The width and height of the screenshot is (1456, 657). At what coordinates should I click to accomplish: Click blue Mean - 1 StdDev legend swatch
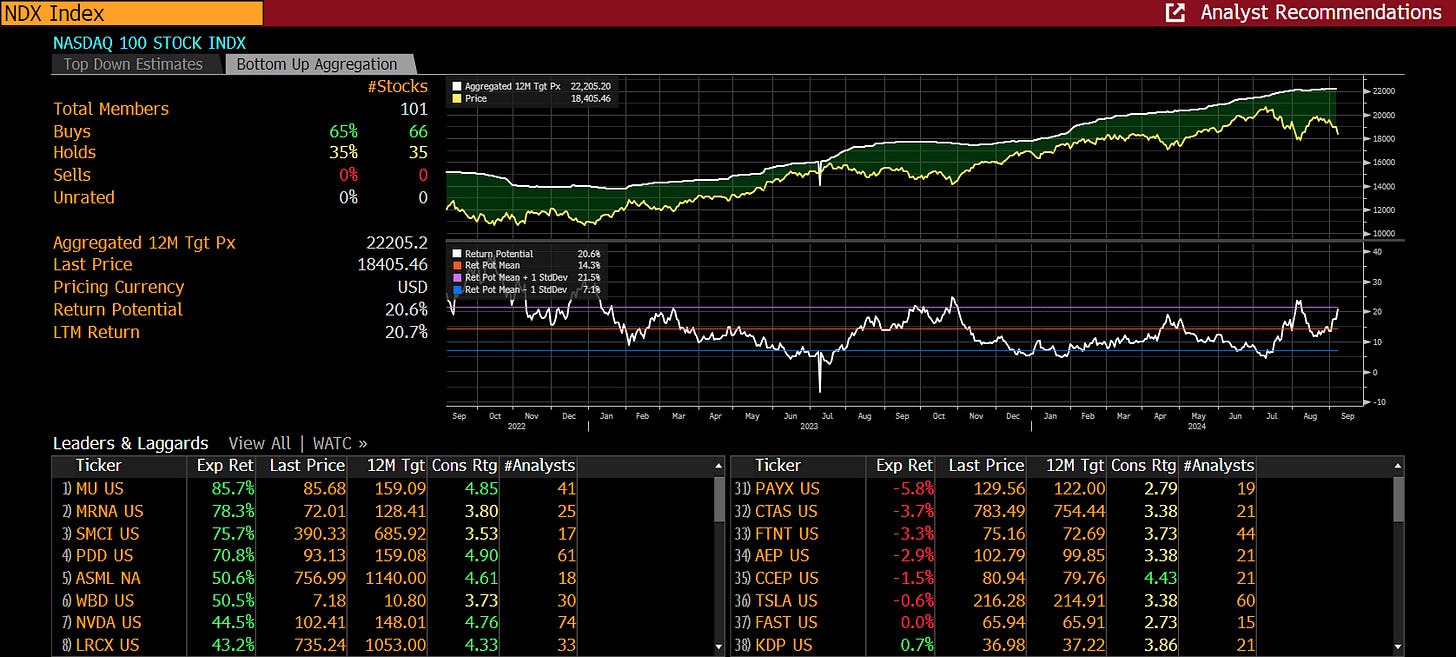[x=457, y=288]
